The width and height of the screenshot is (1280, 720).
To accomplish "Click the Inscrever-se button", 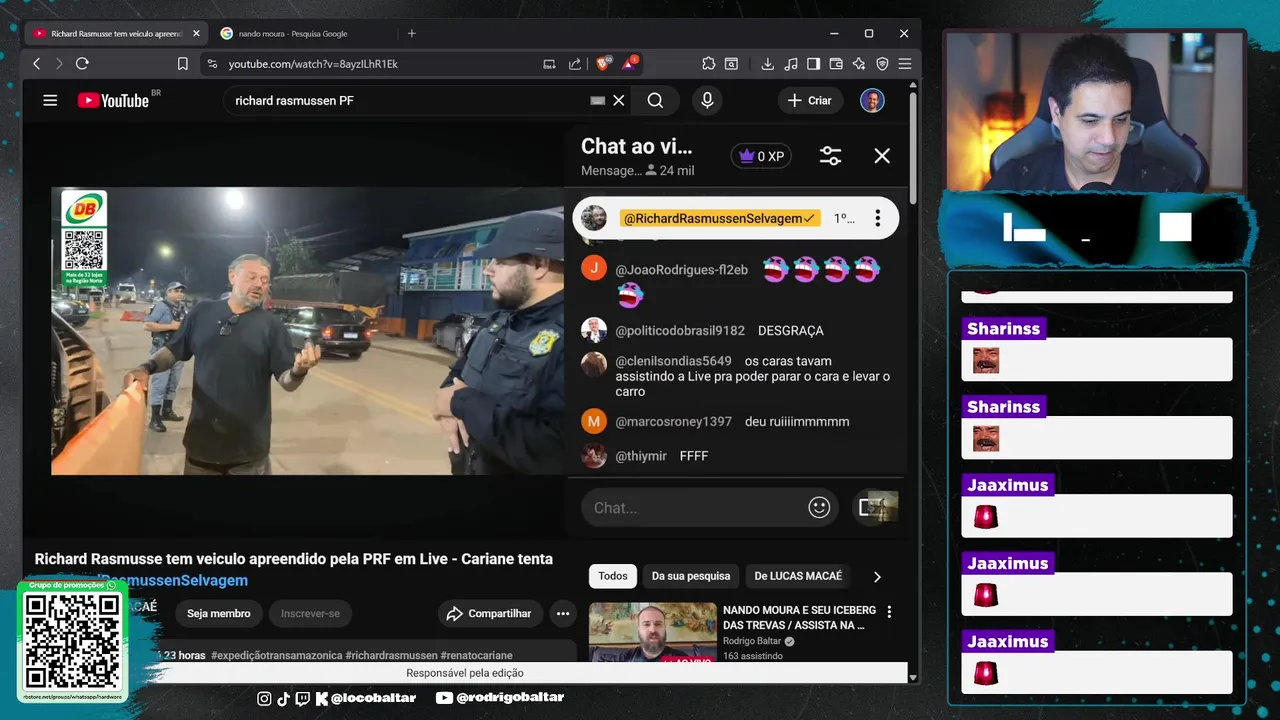I will coord(310,613).
